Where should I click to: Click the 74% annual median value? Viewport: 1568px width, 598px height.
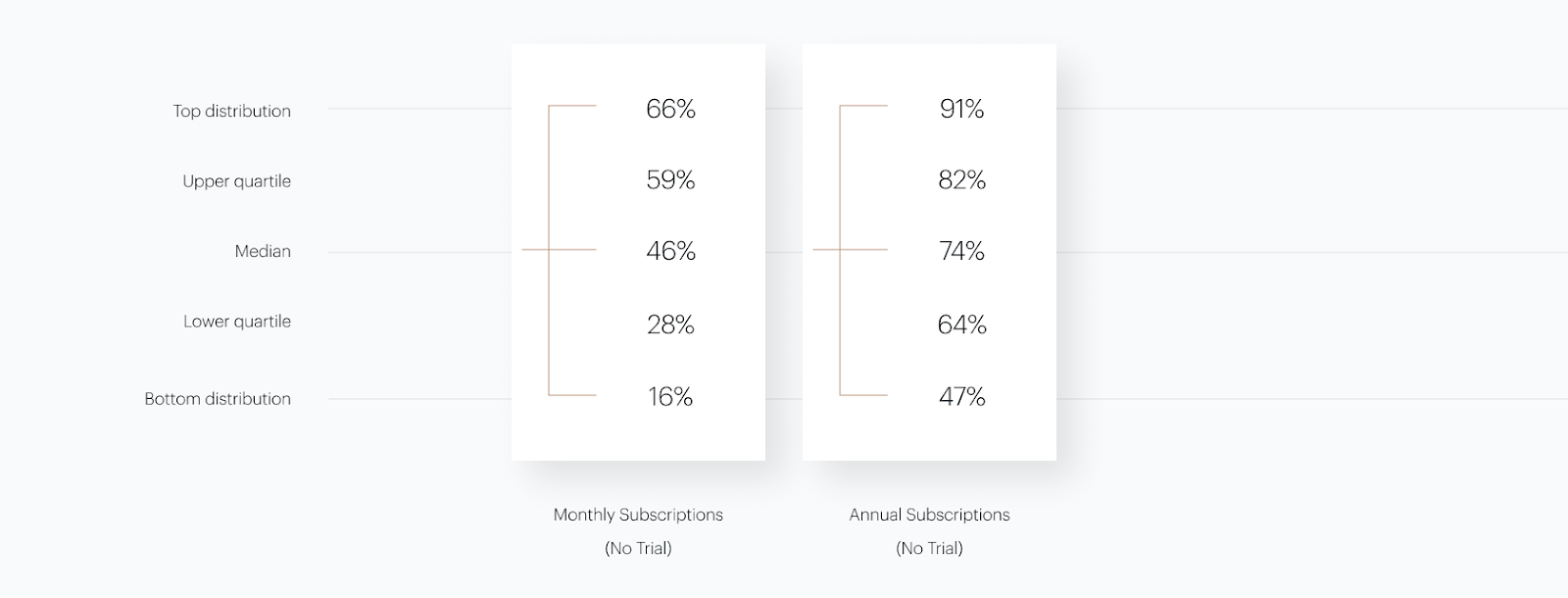coord(961,251)
